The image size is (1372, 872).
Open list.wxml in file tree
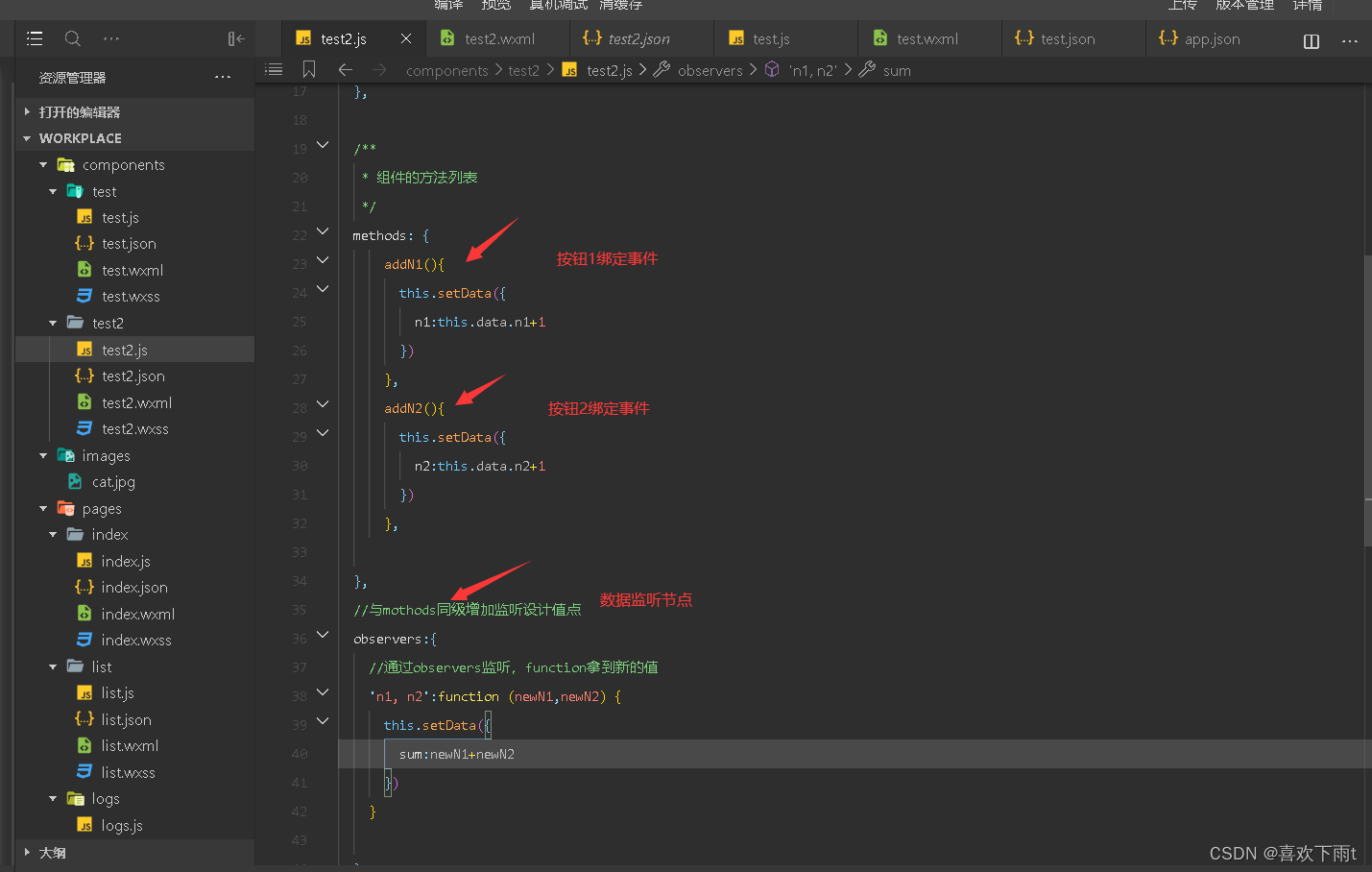(134, 746)
